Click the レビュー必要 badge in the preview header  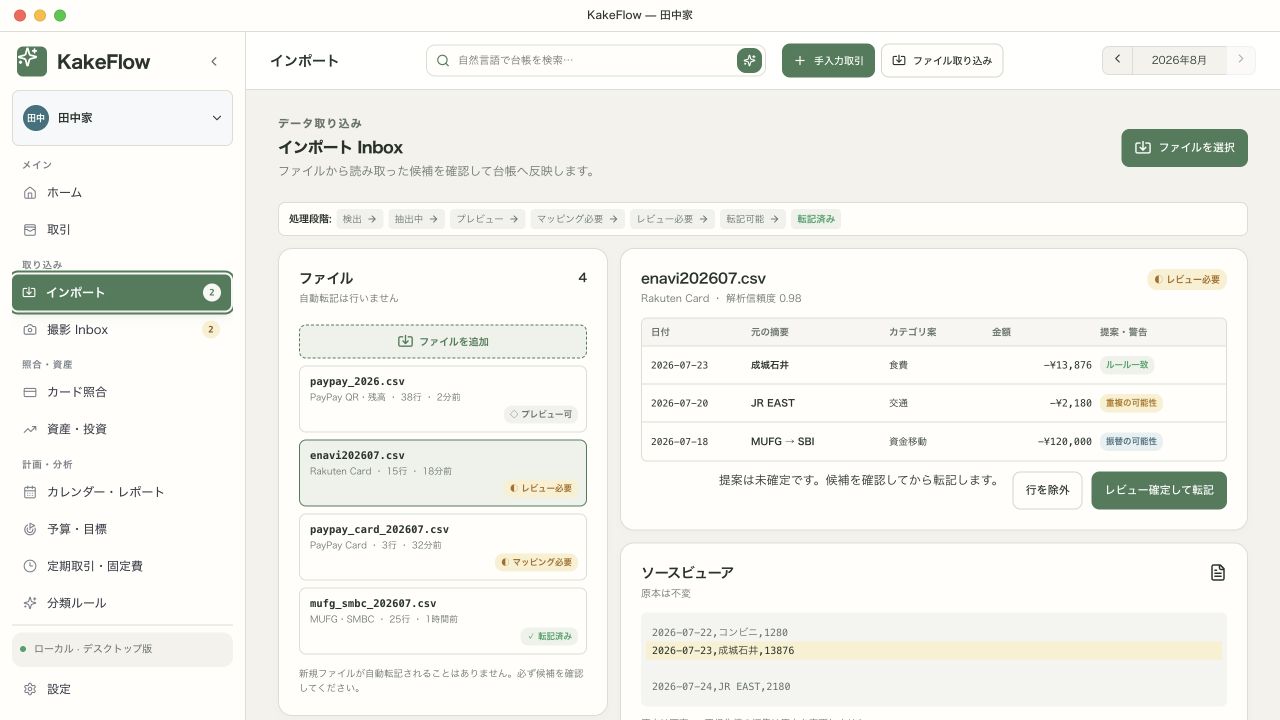pyautogui.click(x=1187, y=279)
